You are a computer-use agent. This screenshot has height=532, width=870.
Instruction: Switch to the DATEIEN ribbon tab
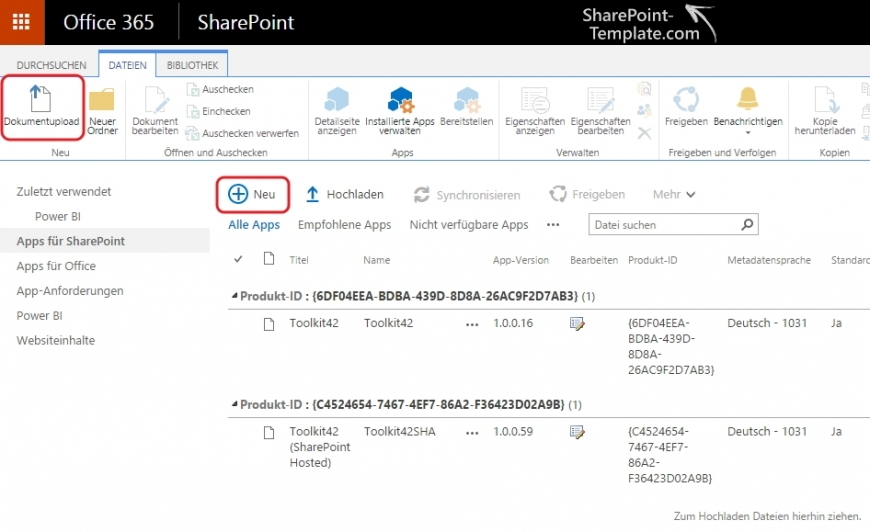click(x=128, y=65)
